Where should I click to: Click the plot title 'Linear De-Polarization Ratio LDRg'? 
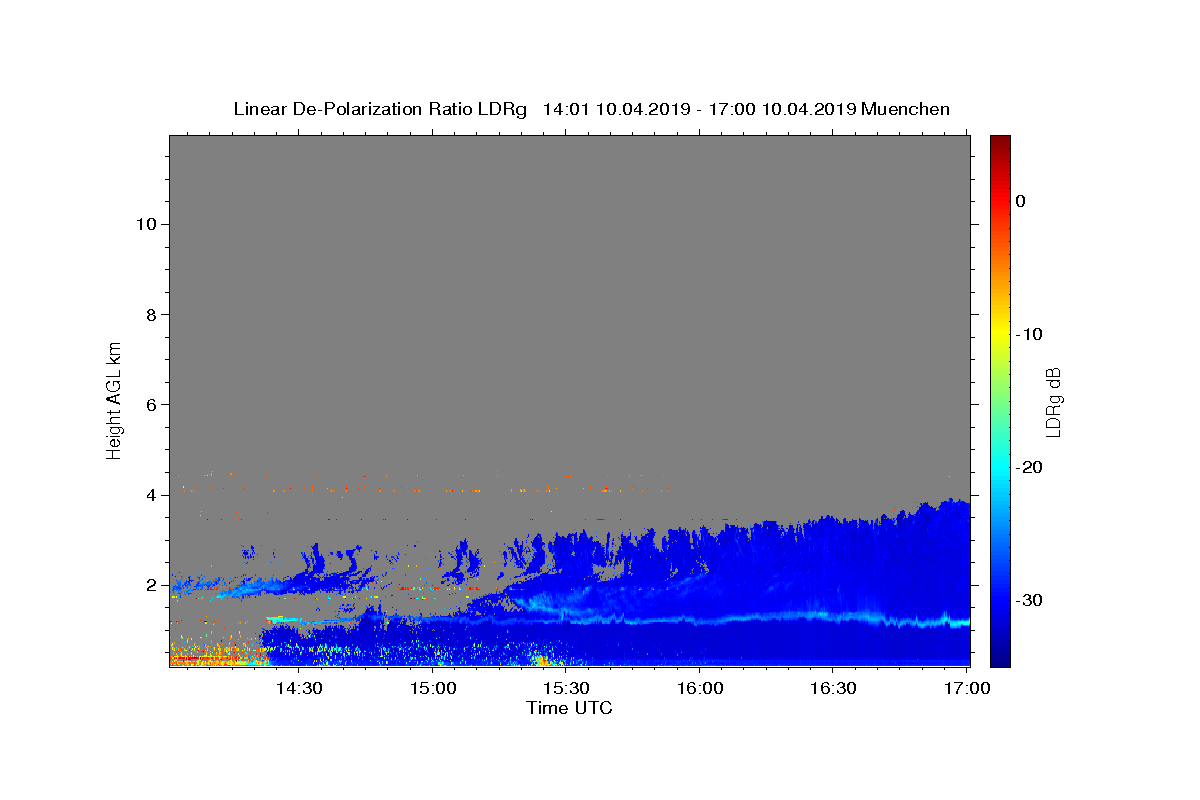379,109
